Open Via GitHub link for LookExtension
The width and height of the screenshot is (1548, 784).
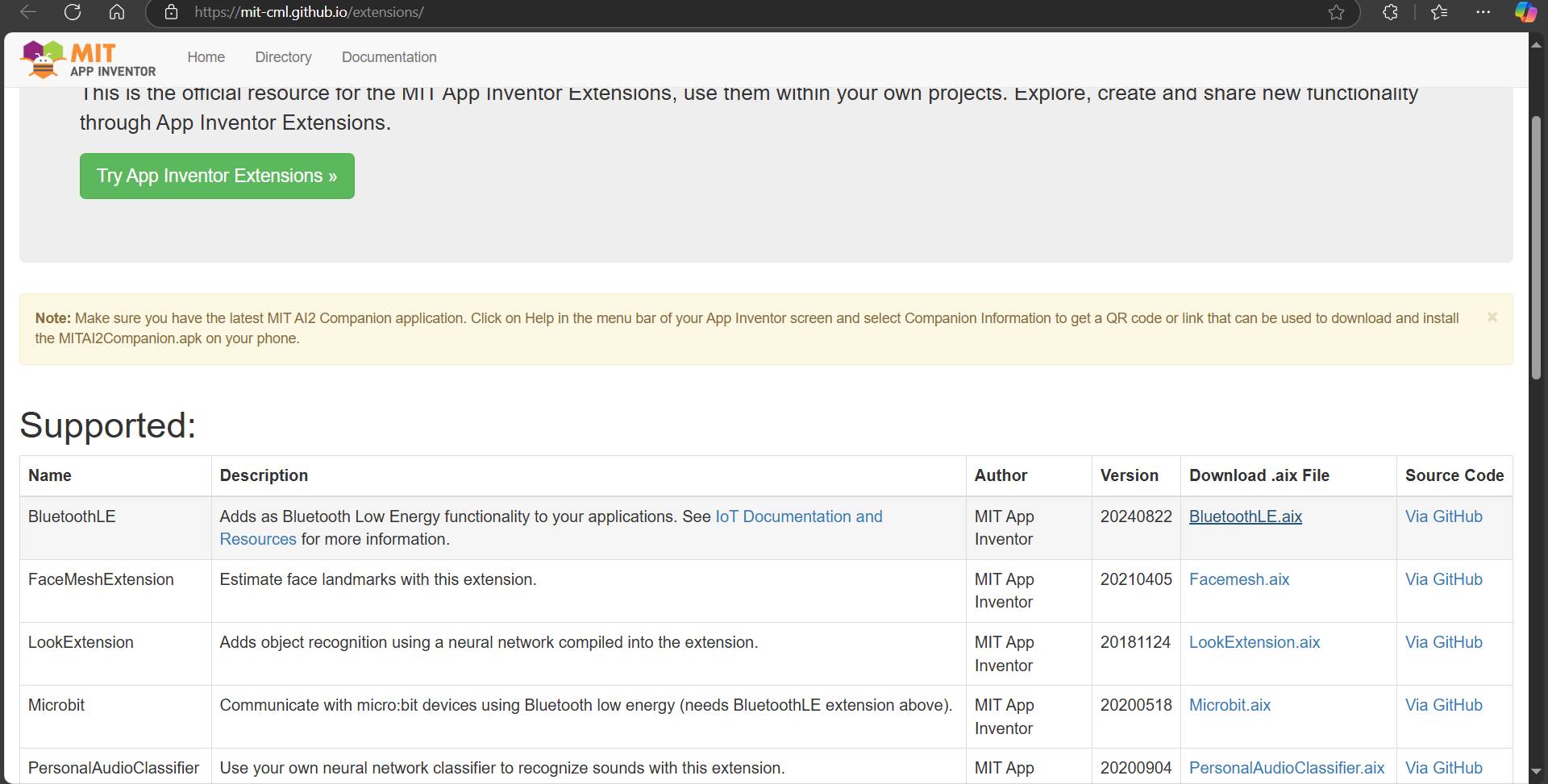click(1444, 642)
